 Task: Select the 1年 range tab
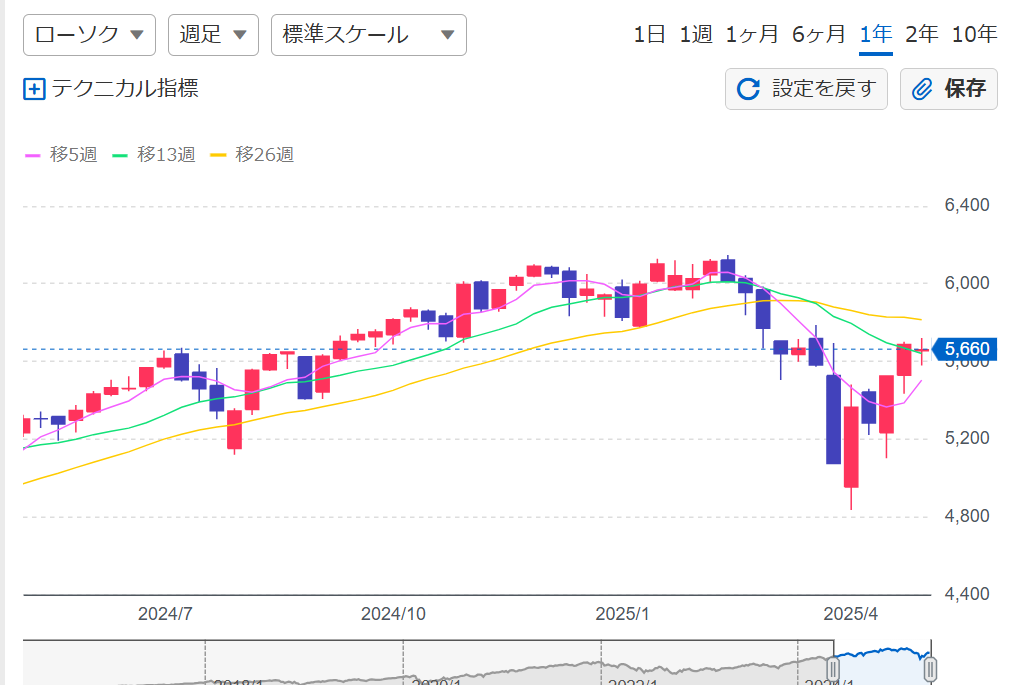pyautogui.click(x=876, y=34)
